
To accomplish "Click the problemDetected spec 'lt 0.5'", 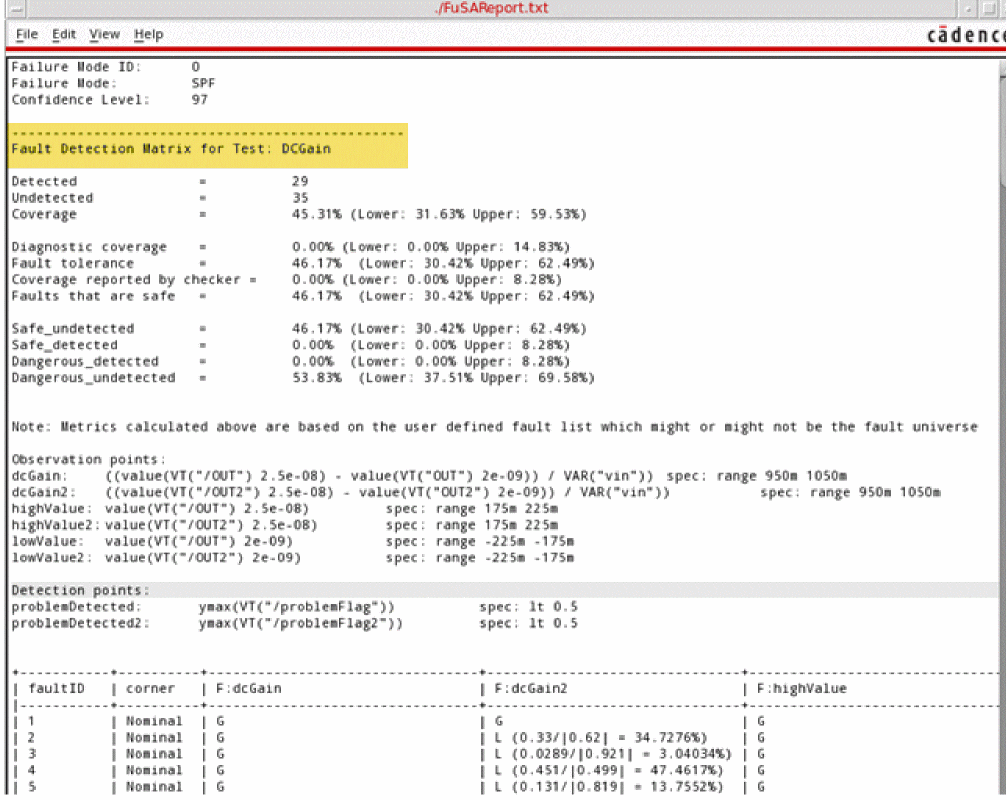I will [x=553, y=607].
